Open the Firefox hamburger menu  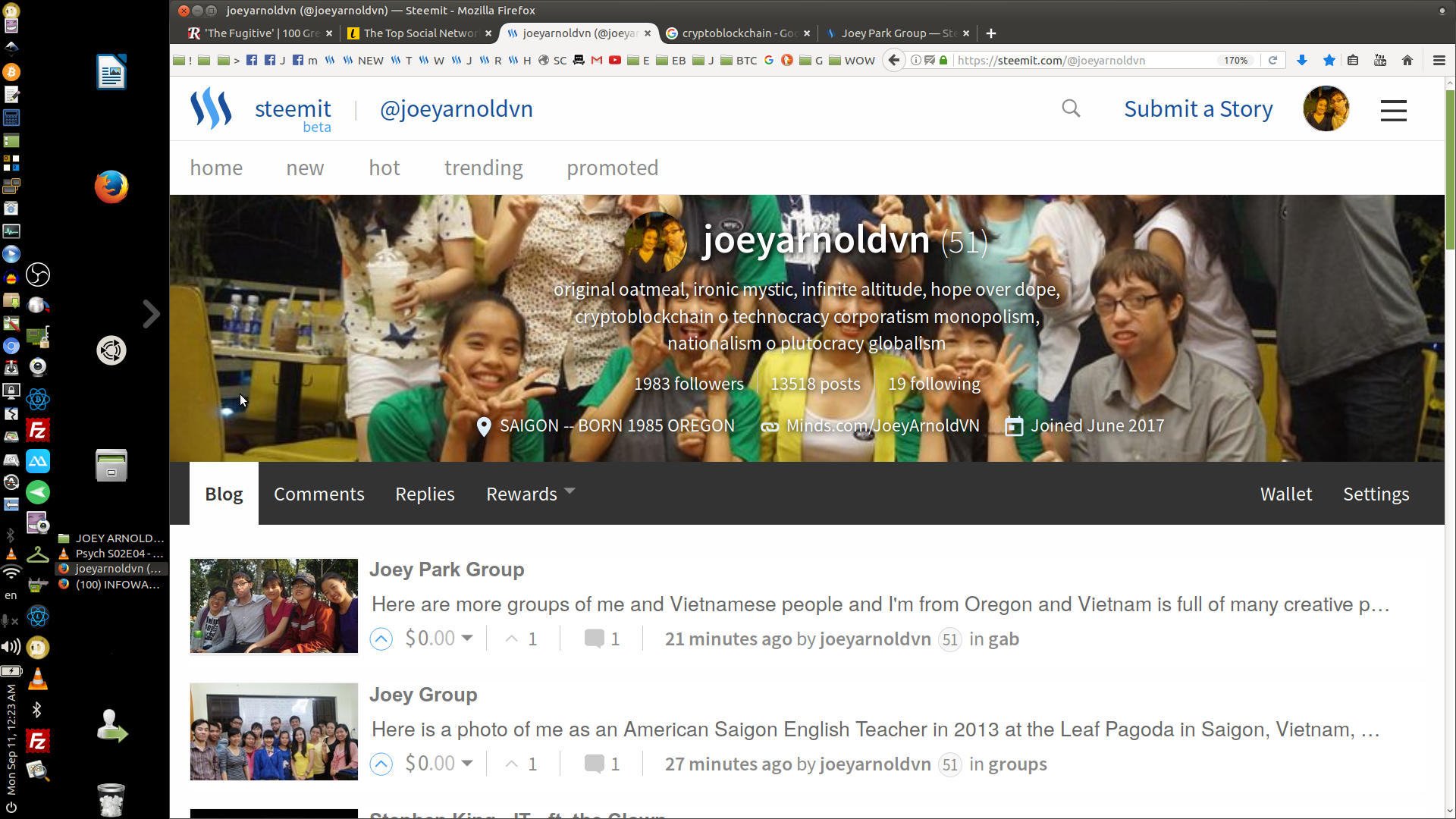1439,60
